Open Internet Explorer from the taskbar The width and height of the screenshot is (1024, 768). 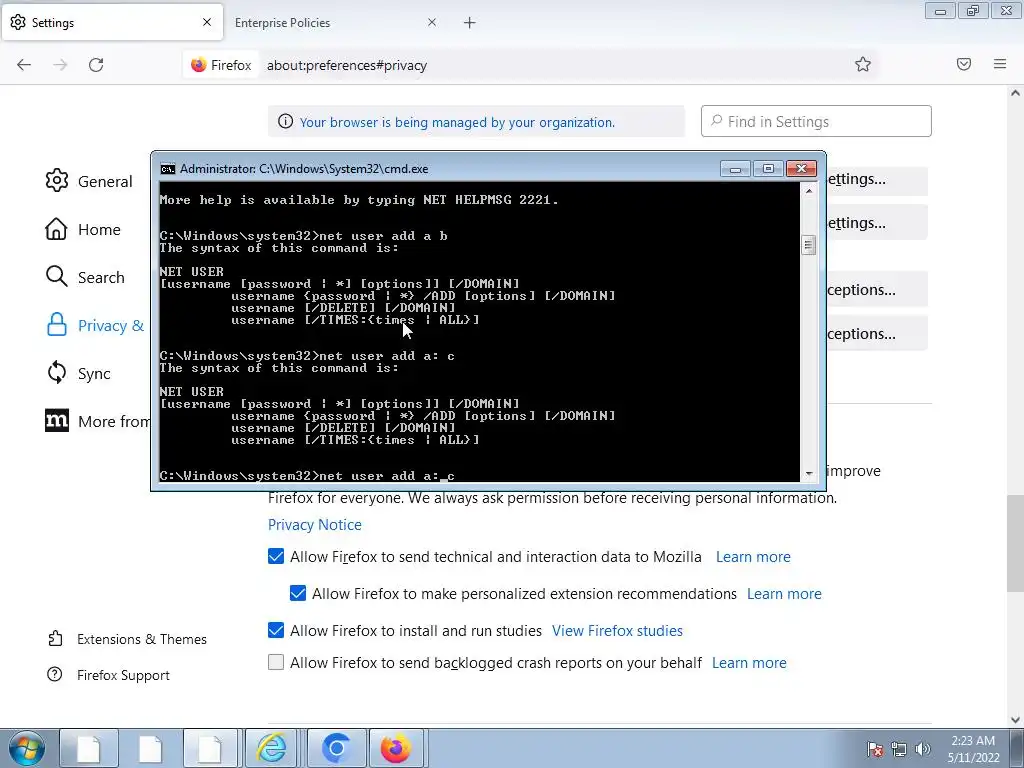(271, 748)
